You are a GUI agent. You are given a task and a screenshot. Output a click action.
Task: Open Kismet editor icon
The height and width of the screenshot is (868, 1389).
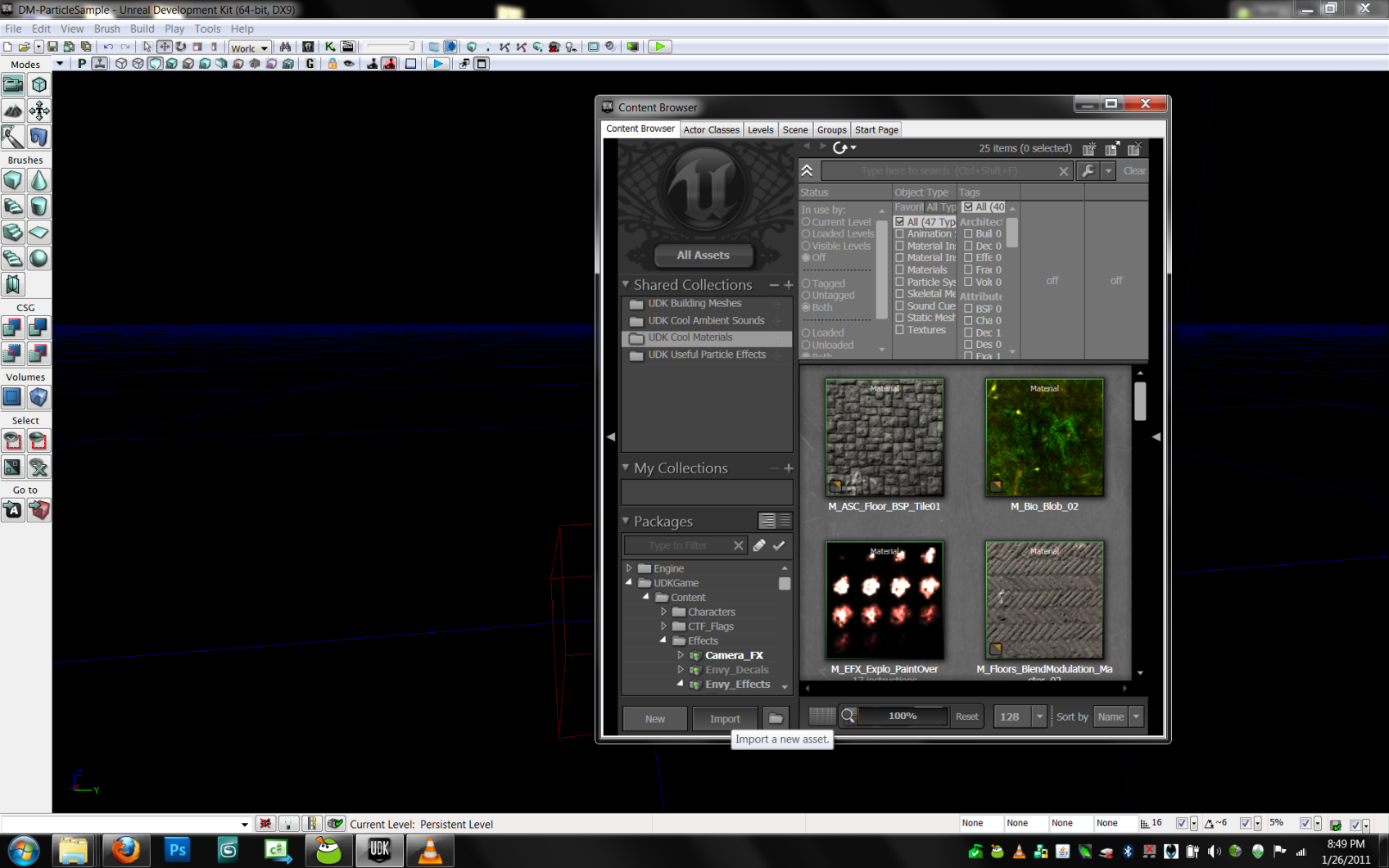[330, 47]
